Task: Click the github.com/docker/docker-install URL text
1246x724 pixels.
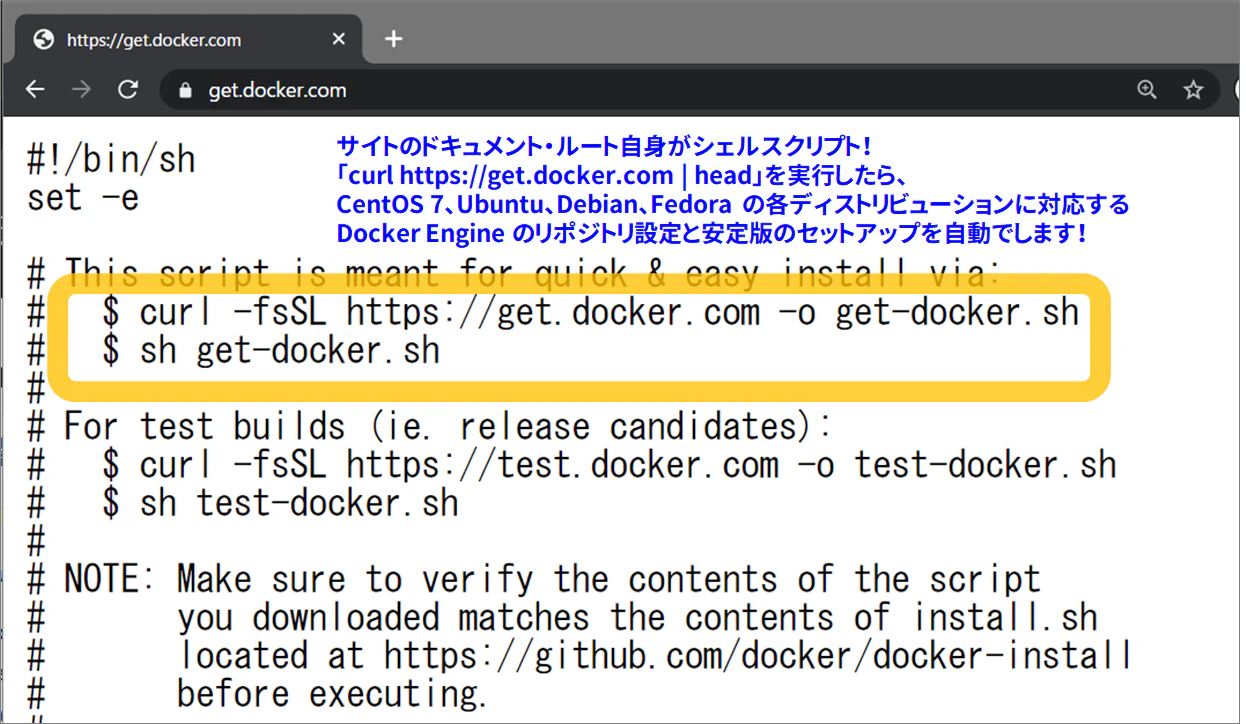Action: [758, 656]
